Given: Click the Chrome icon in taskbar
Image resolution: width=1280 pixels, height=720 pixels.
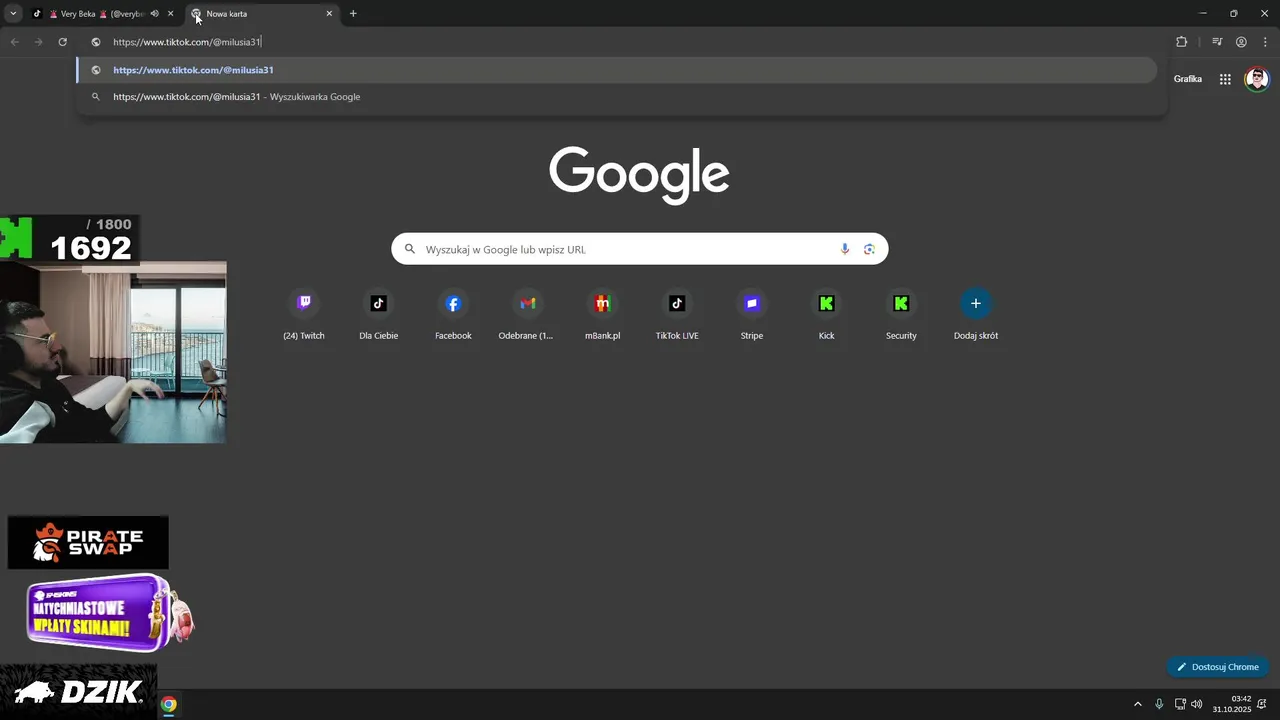Looking at the screenshot, I should pyautogui.click(x=169, y=704).
